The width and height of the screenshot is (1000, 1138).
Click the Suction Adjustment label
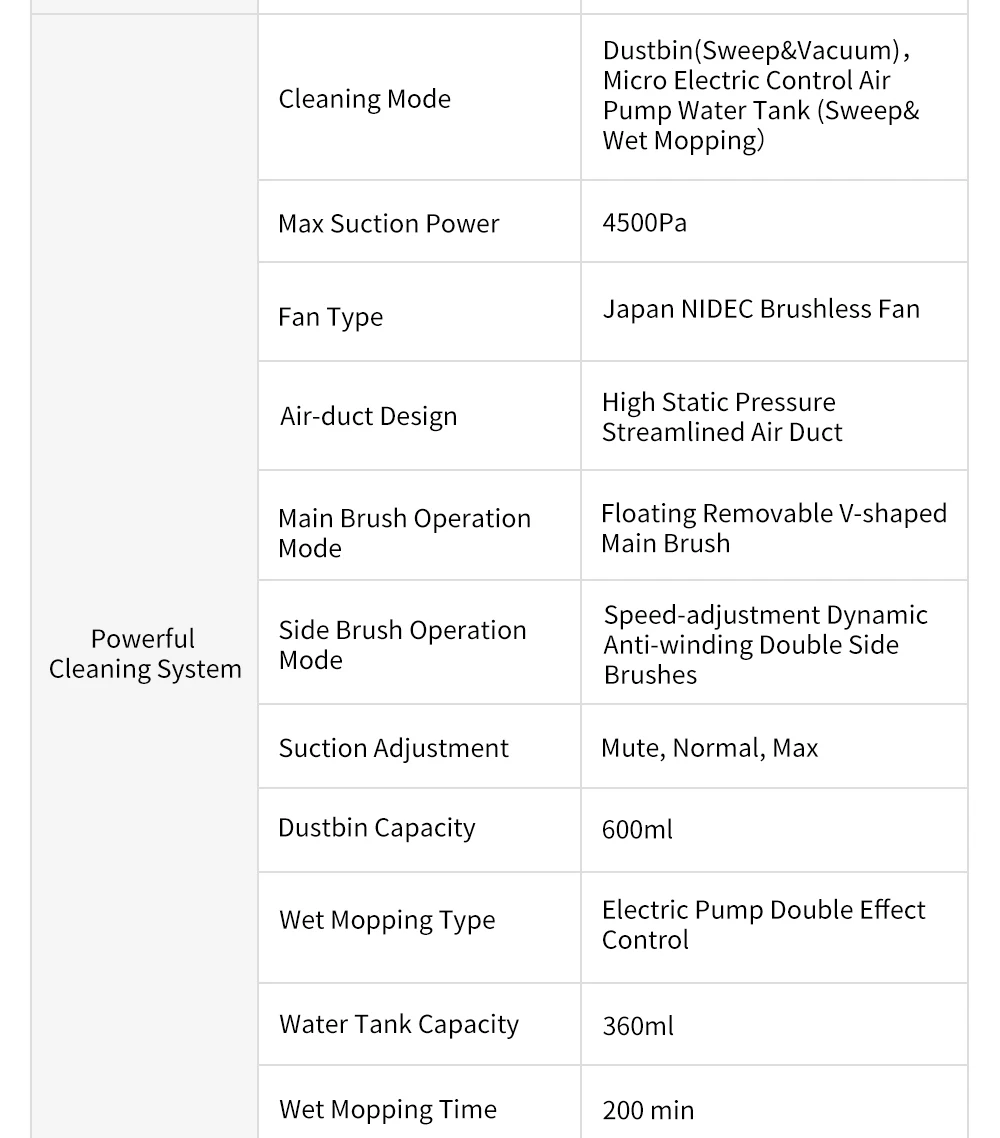(x=394, y=748)
